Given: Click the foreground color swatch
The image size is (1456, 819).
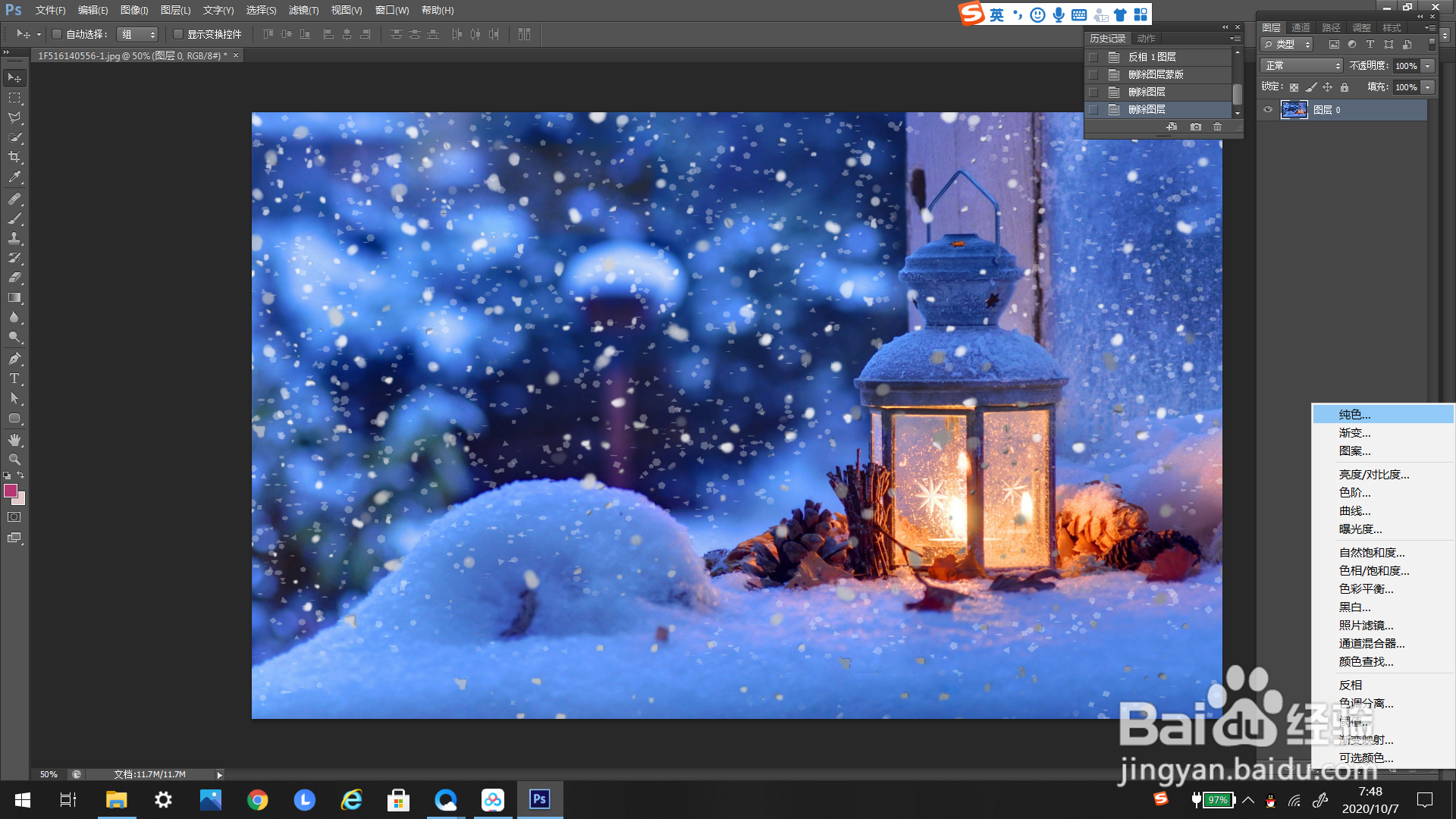Looking at the screenshot, I should click(11, 491).
